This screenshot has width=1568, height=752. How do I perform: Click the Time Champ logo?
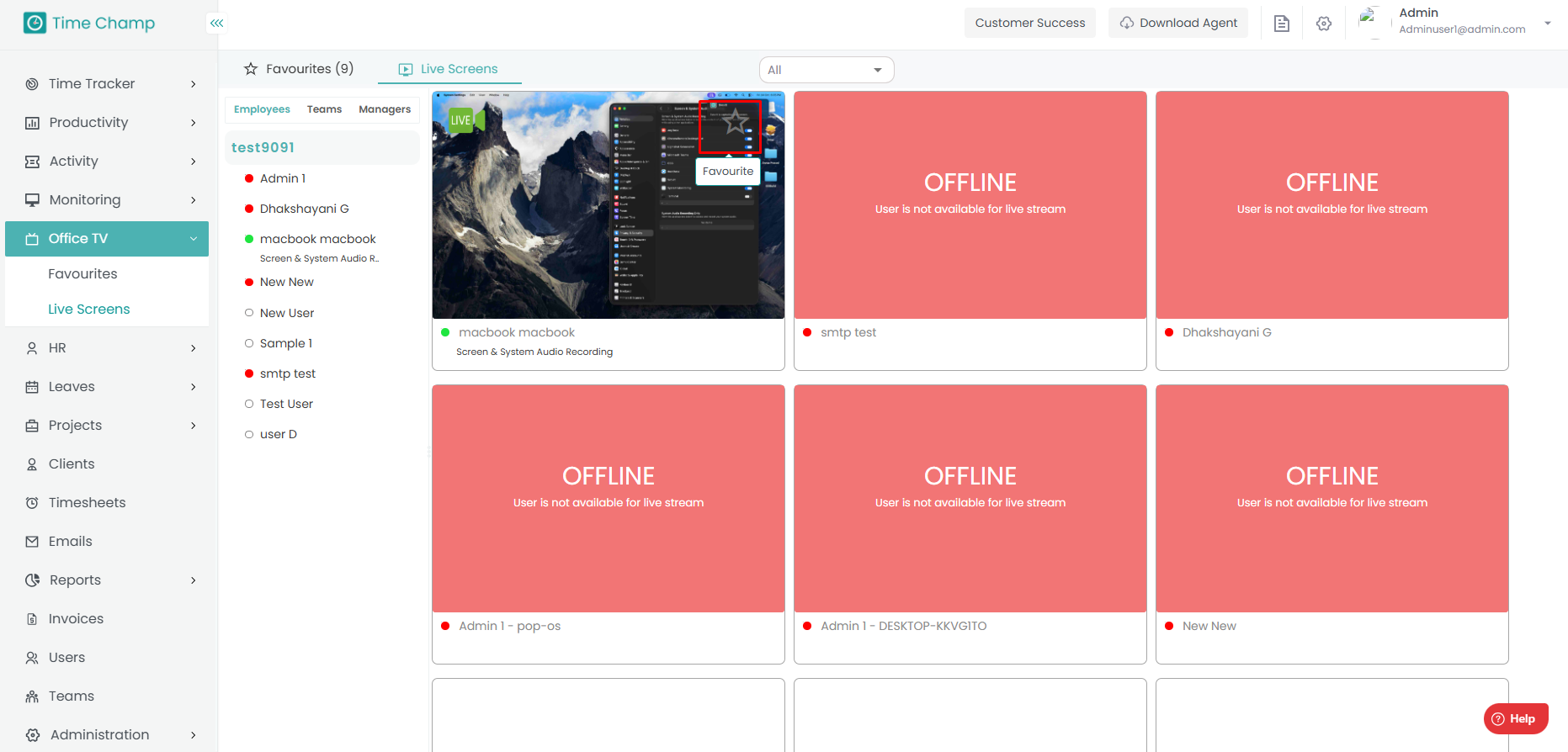click(89, 23)
